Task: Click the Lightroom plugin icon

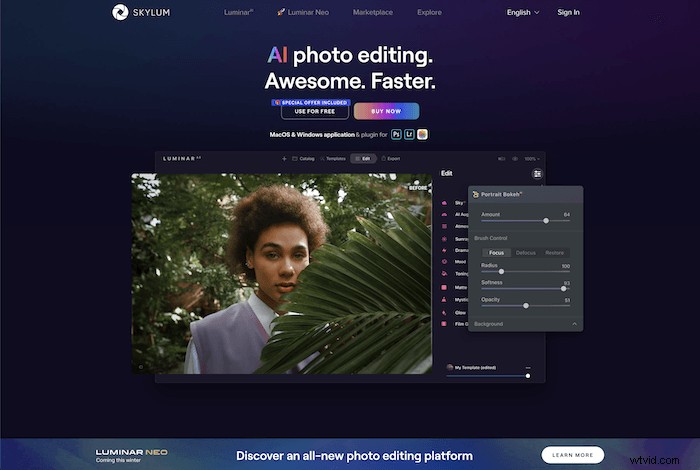Action: 409,134
